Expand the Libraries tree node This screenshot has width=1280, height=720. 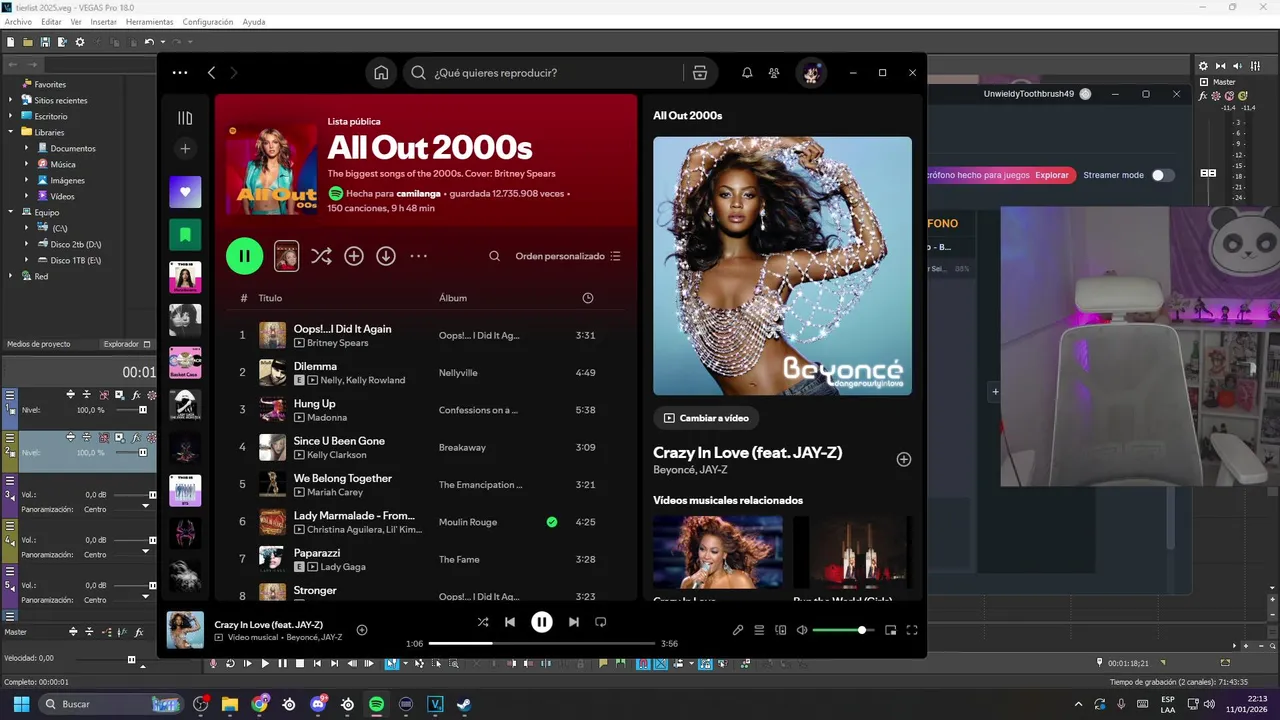(x=11, y=132)
